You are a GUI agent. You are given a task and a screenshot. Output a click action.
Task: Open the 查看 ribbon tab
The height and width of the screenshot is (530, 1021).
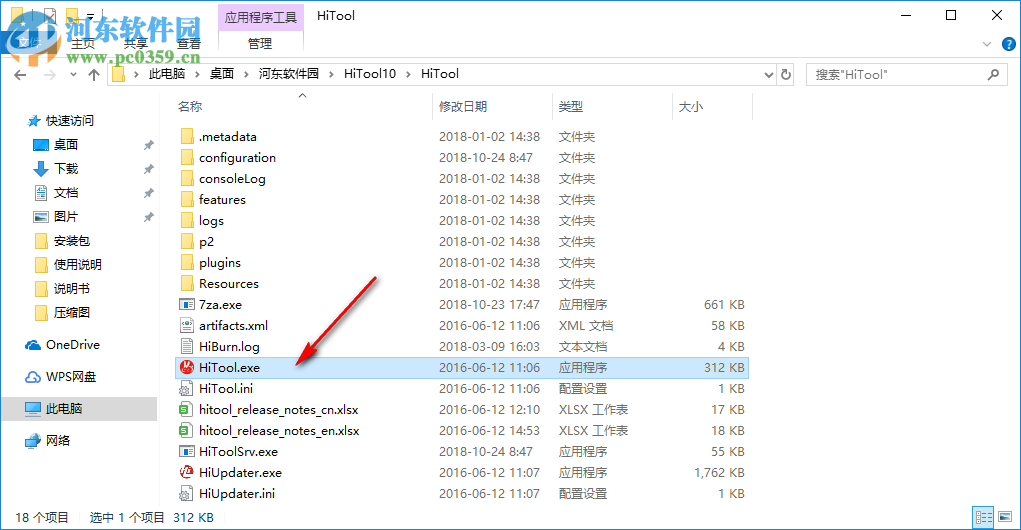pos(189,44)
